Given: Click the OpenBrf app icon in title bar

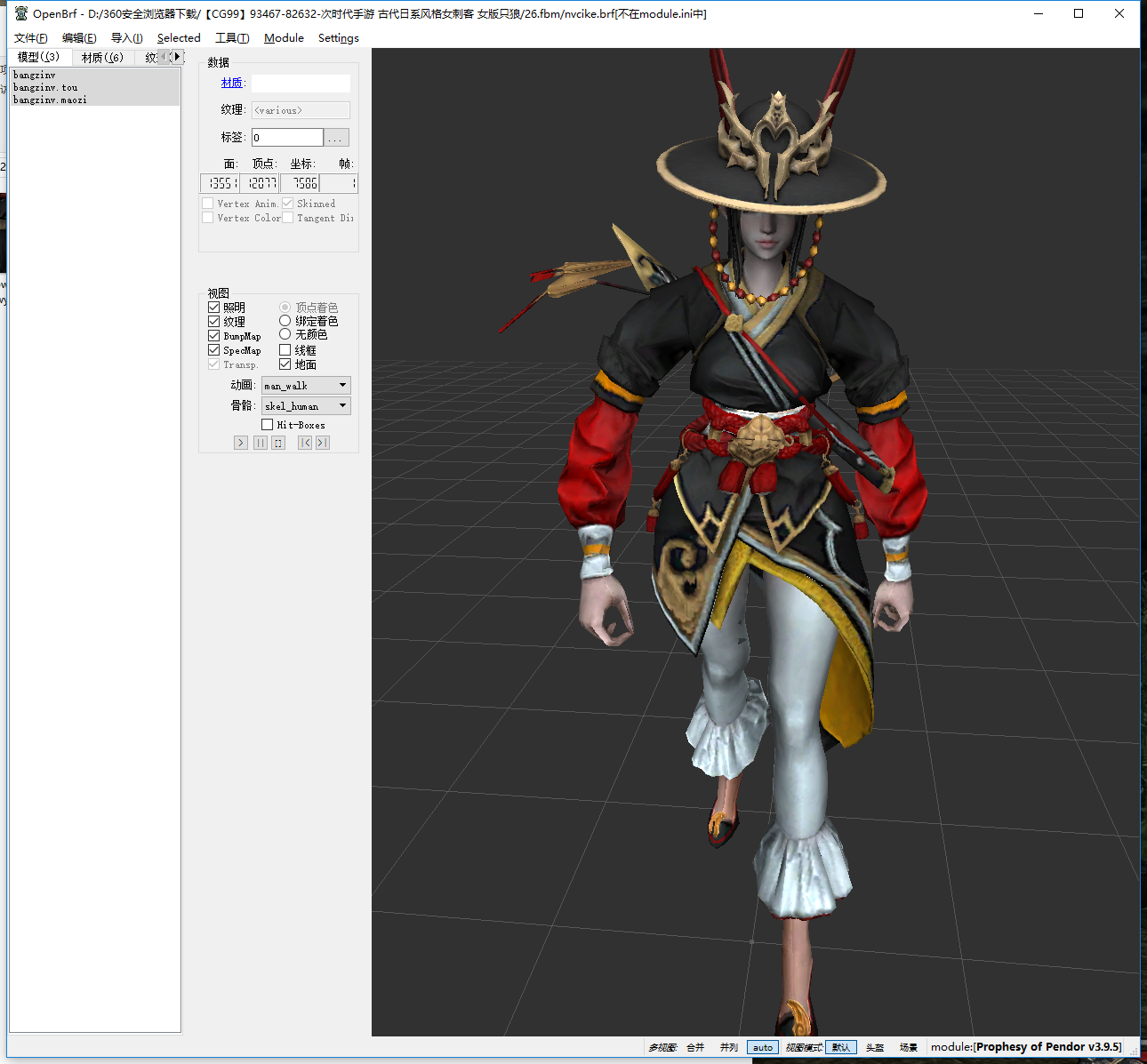Looking at the screenshot, I should [21, 13].
